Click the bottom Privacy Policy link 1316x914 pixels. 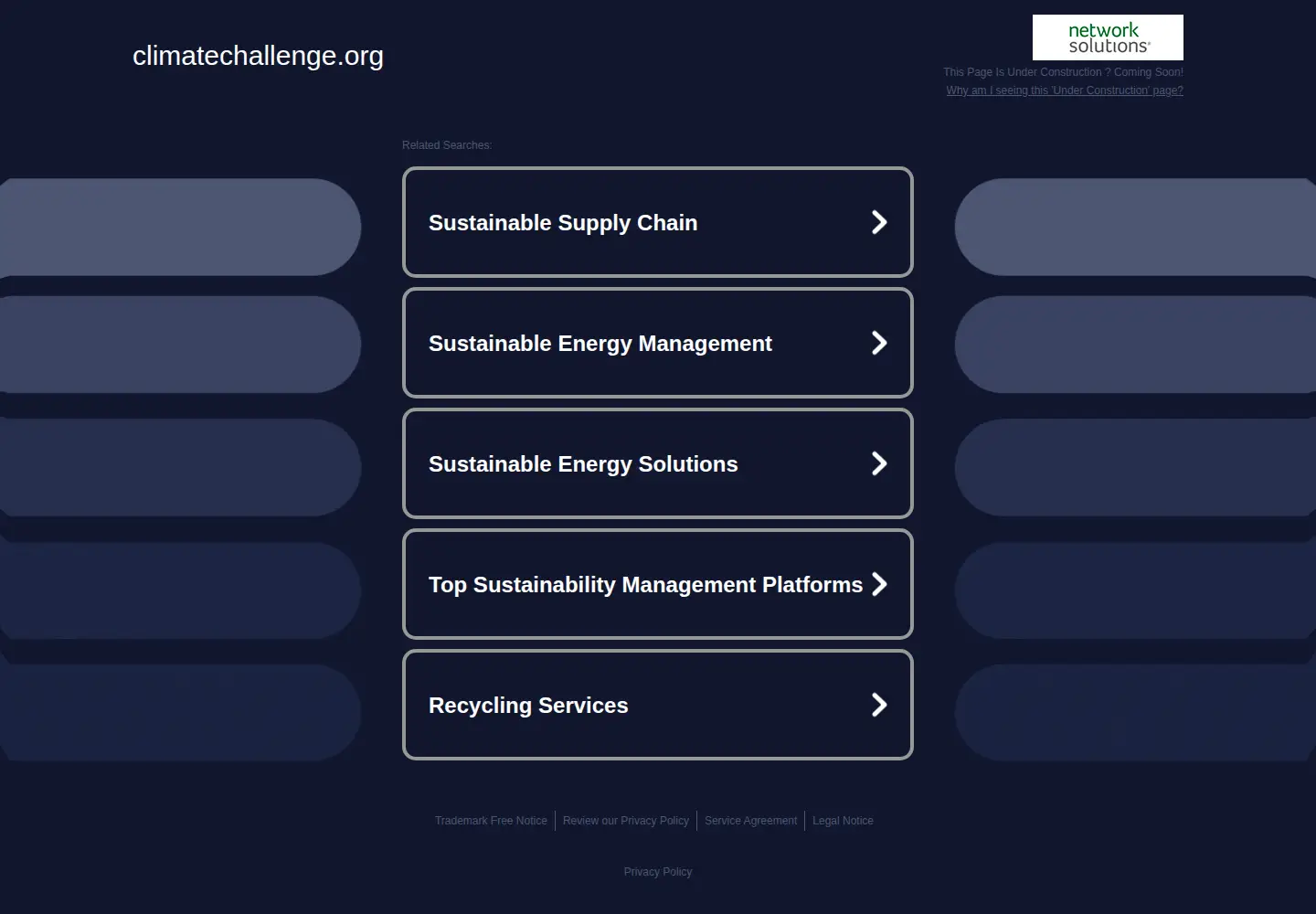(658, 872)
